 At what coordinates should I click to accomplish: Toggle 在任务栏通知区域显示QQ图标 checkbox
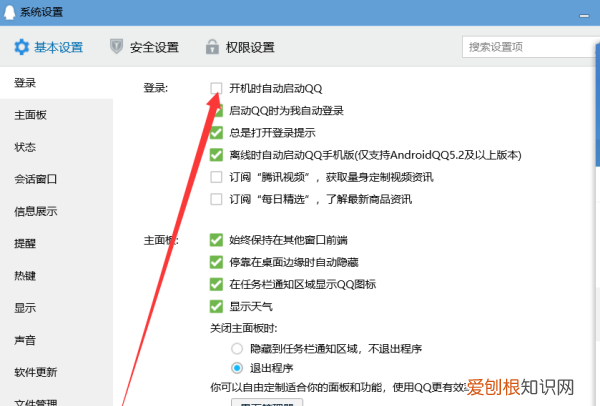pos(216,284)
